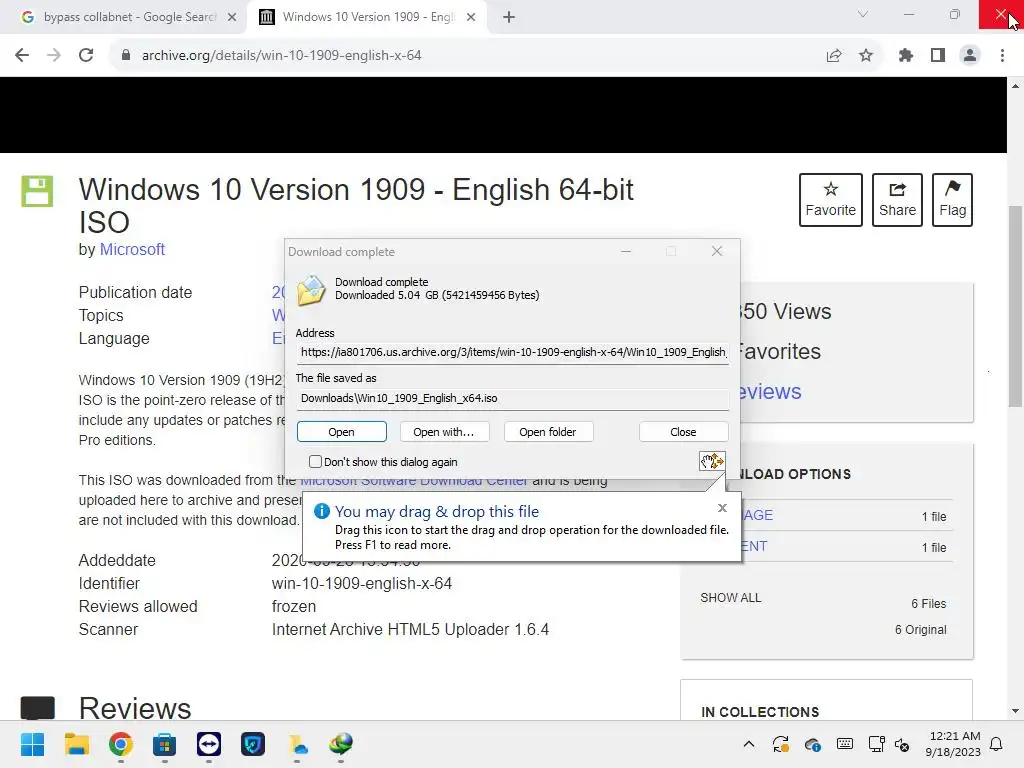
Task: Open the Windows Start menu
Action: 32,744
